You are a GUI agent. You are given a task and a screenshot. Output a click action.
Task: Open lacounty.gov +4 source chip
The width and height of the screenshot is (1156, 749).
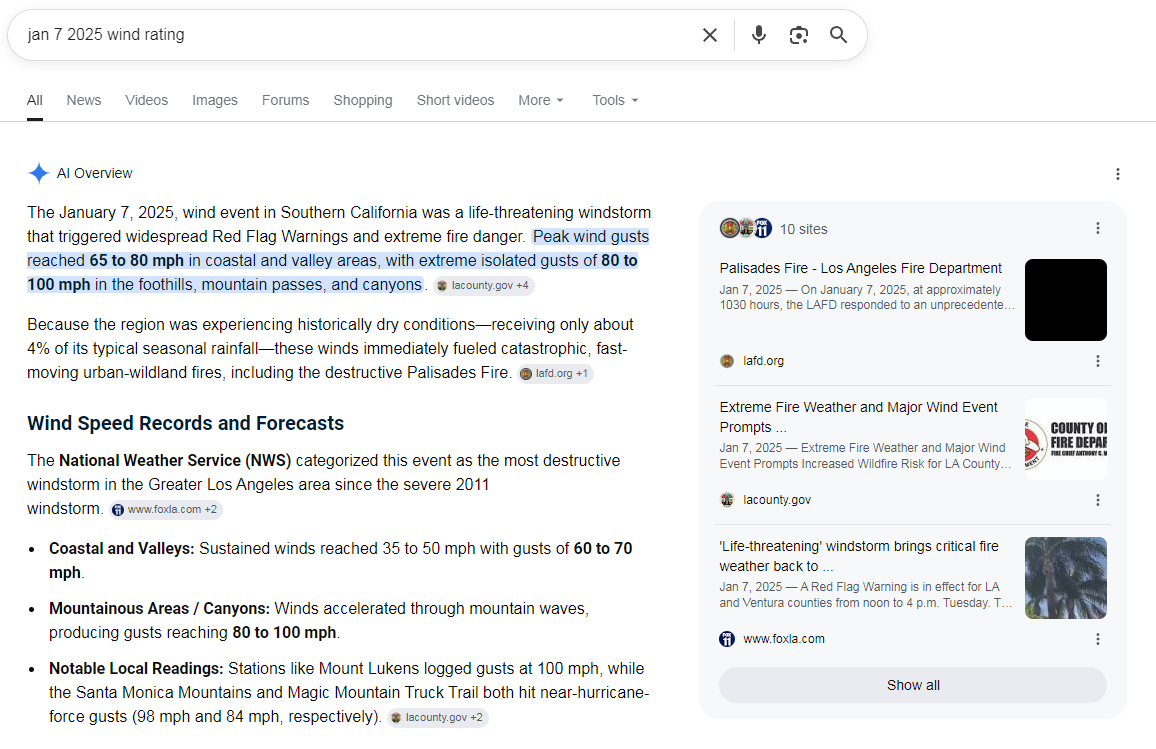[484, 285]
